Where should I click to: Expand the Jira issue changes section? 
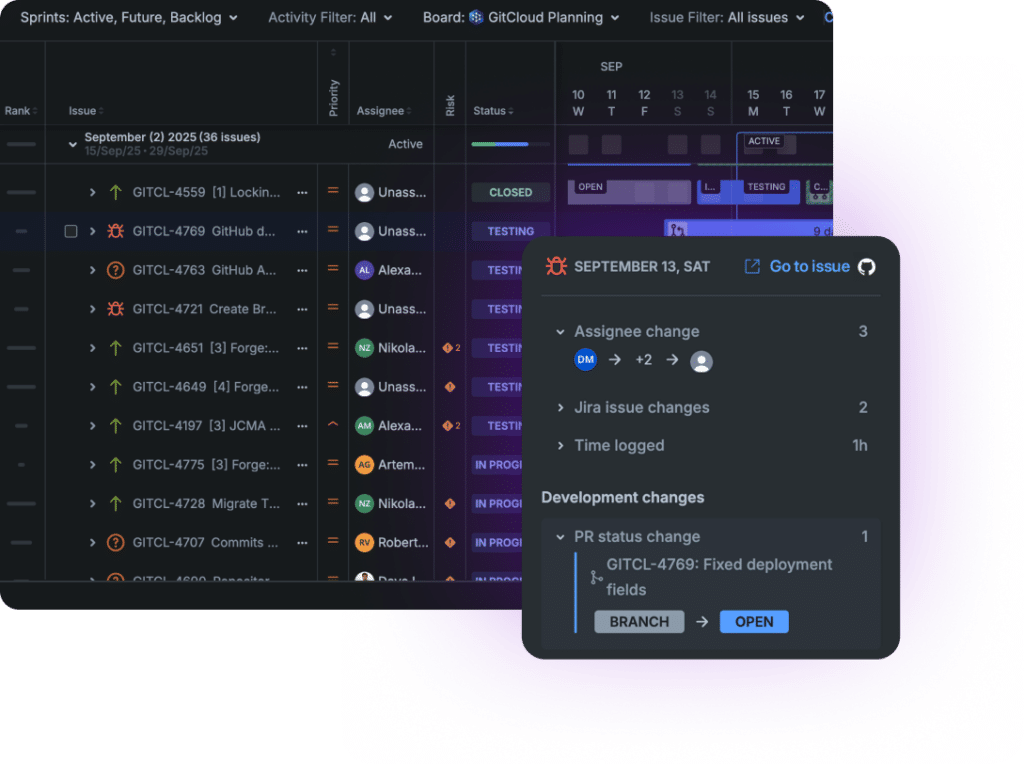click(560, 407)
